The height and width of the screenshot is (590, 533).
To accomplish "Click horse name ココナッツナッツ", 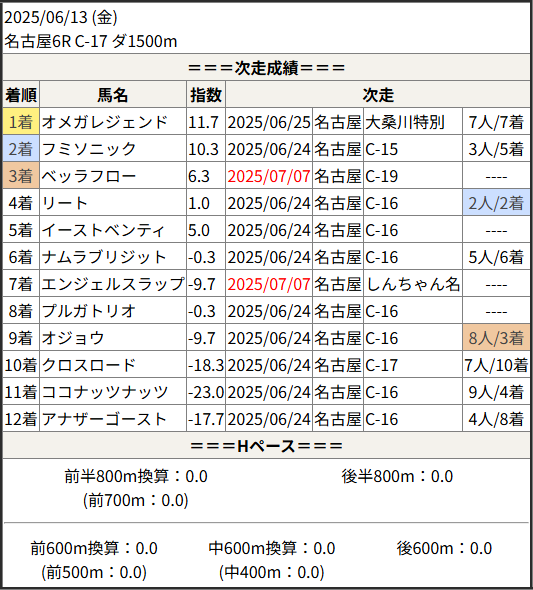I will click(105, 392).
